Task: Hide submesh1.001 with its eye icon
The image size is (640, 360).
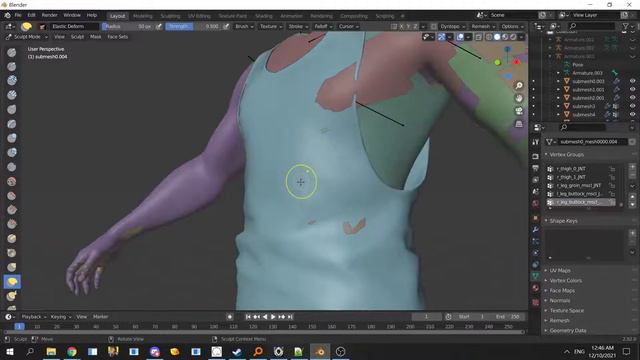Action: (632, 89)
